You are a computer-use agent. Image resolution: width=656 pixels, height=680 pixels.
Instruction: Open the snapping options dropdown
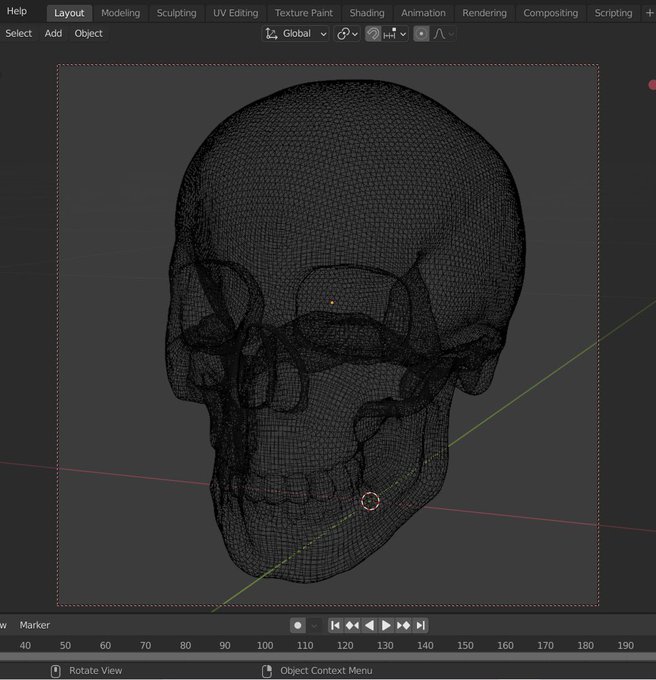(x=395, y=33)
